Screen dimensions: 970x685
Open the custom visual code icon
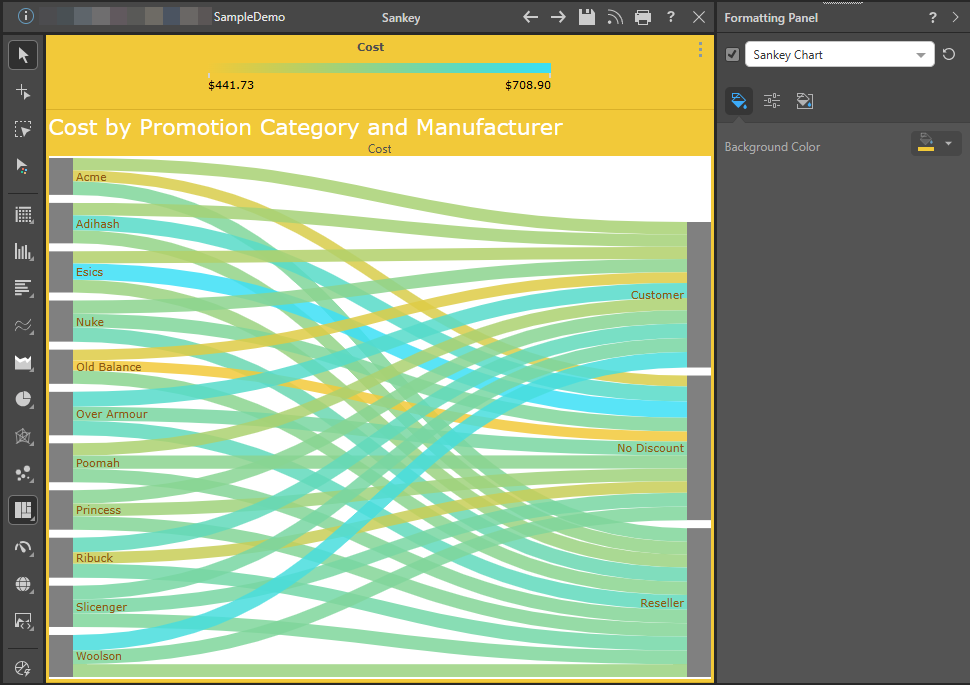pos(23,621)
